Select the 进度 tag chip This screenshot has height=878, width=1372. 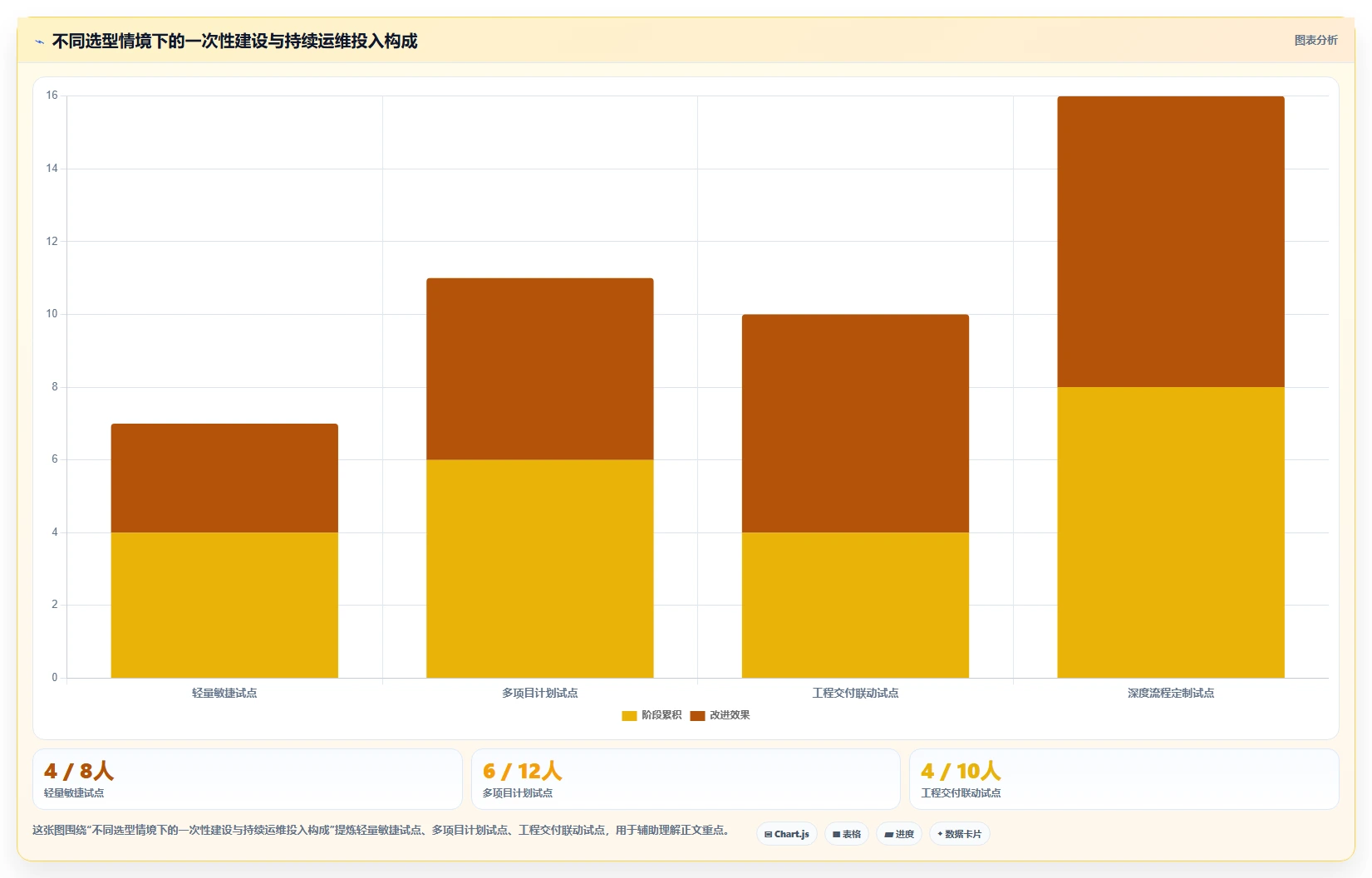point(898,834)
